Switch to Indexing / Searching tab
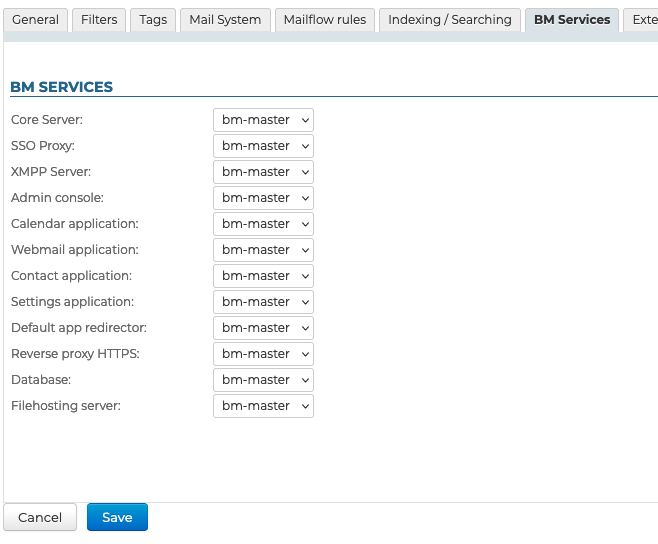The height and width of the screenshot is (544, 658). (x=449, y=20)
